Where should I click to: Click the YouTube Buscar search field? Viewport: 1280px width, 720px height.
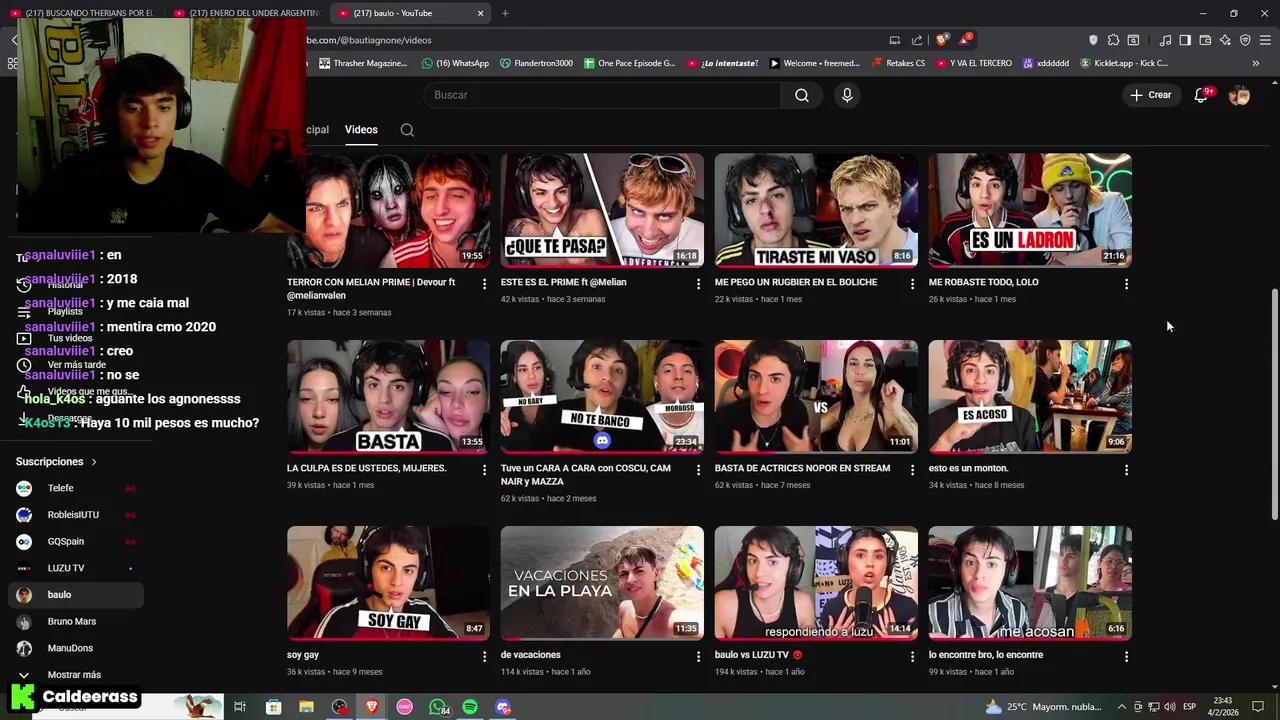[603, 95]
